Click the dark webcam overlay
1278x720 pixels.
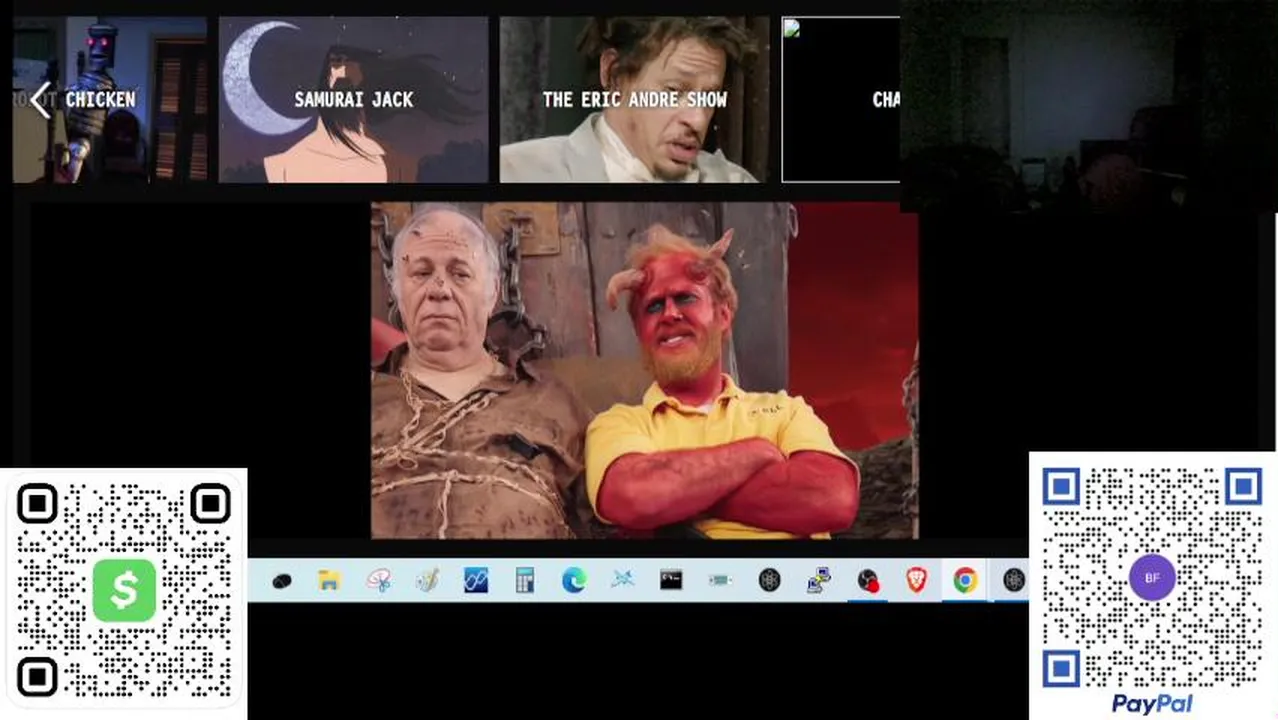click(1088, 105)
